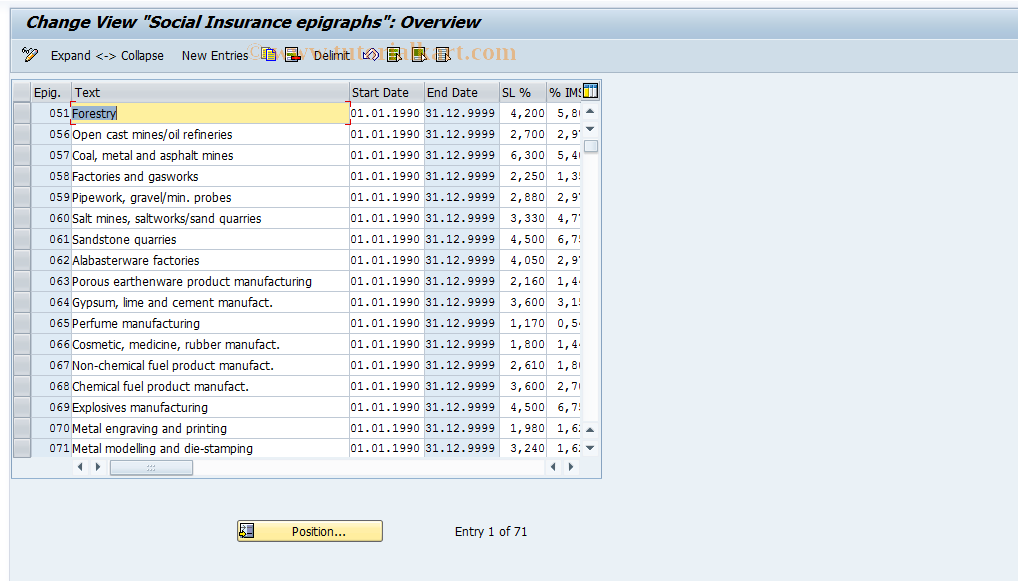Click Expand <-> Collapse
The image size is (1018, 581).
(x=107, y=56)
